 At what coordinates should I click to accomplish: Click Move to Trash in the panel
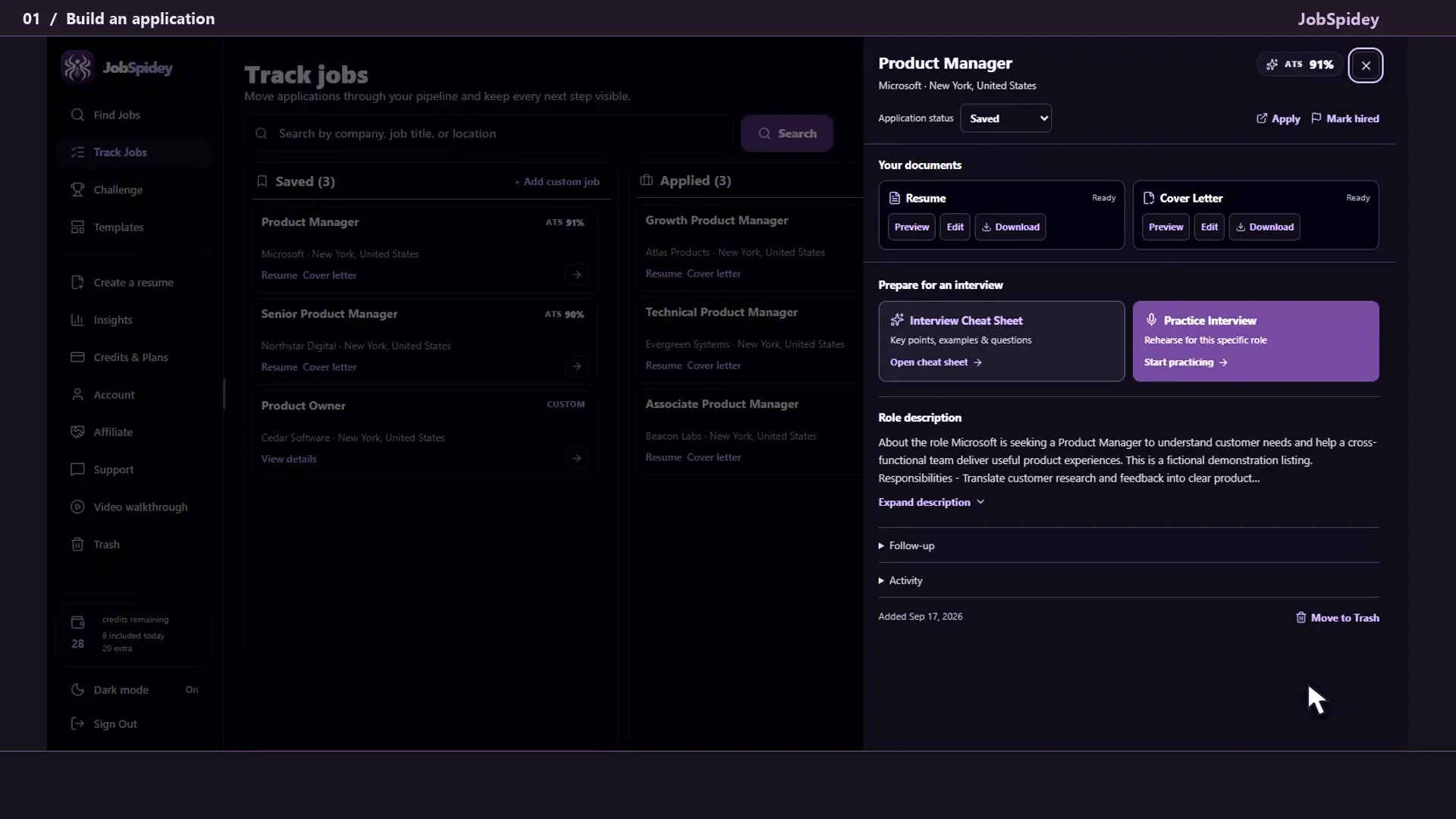[x=1338, y=618]
